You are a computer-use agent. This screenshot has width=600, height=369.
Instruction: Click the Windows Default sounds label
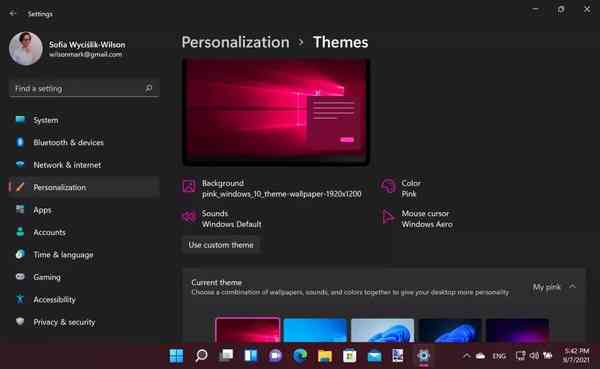pyautogui.click(x=232, y=224)
